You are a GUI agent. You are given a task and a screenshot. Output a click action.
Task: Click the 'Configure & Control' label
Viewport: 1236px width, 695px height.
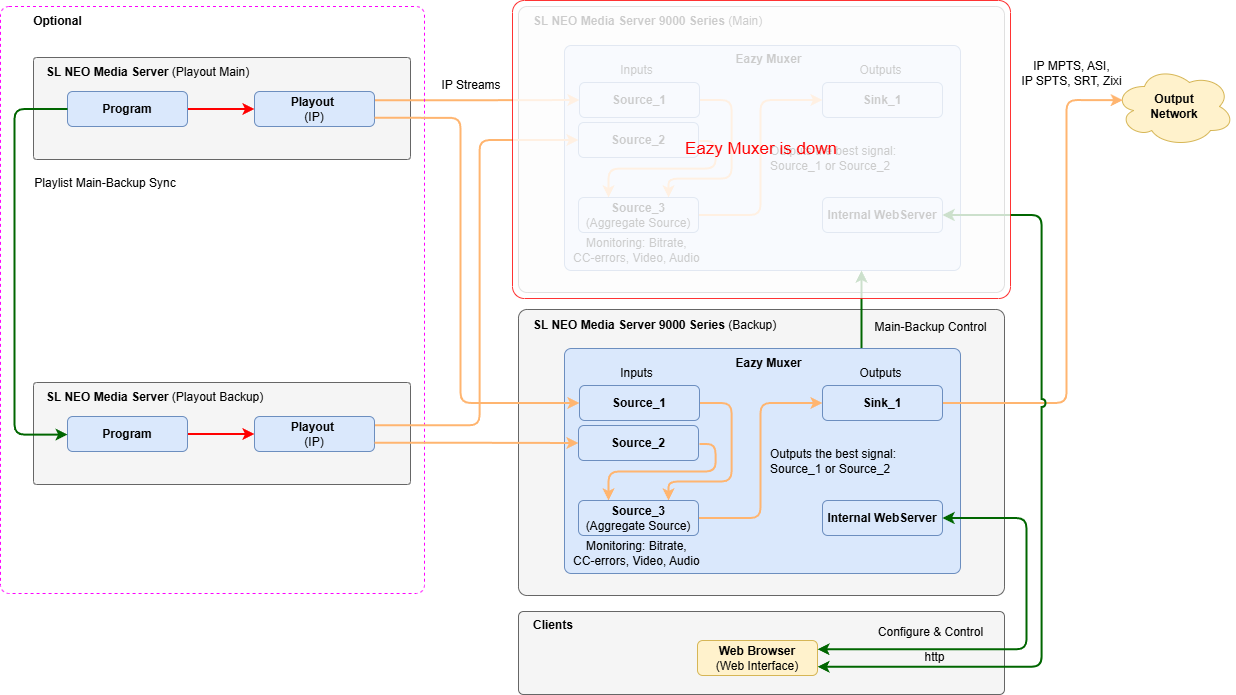pyautogui.click(x=930, y=632)
